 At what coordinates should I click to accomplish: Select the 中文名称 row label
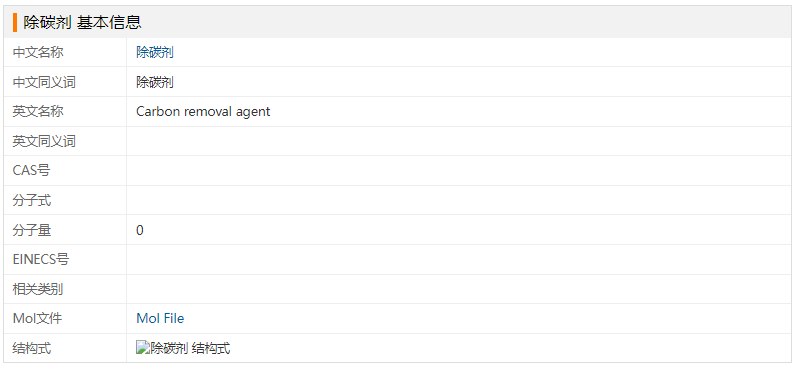click(38, 52)
